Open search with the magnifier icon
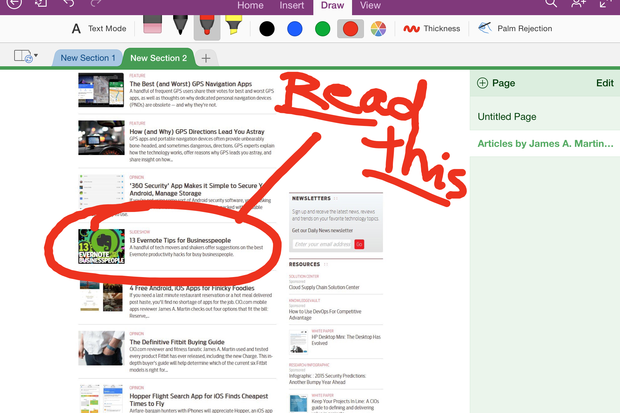Image resolution: width=620 pixels, height=413 pixels. coord(551,3)
